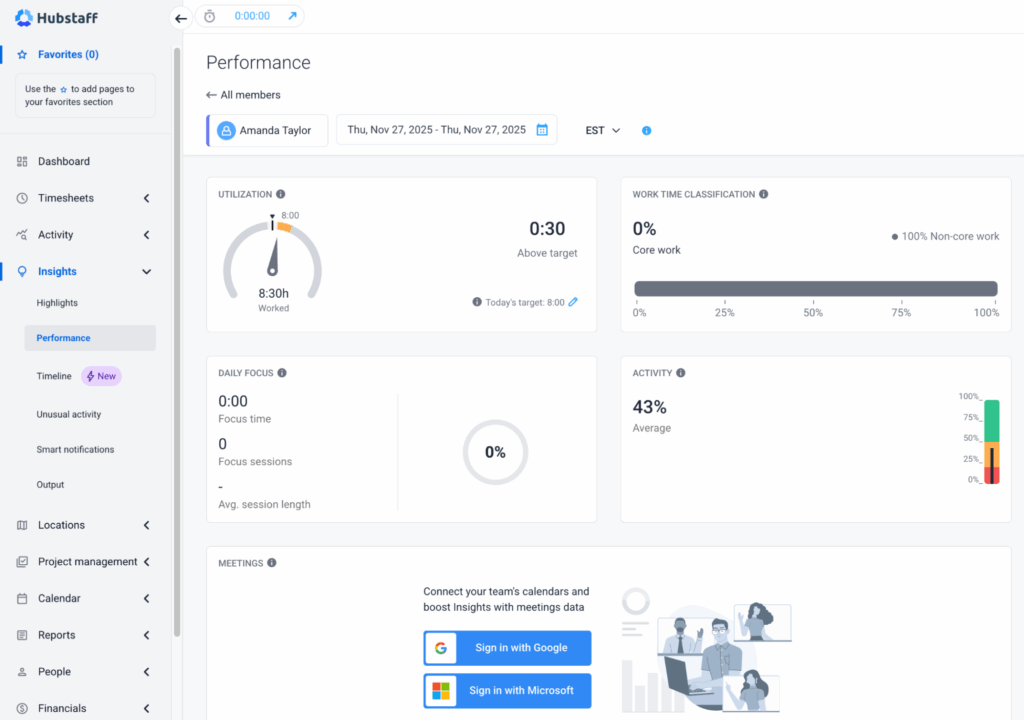Screen dimensions: 1024x720
Task: Select the Activity sidebar icon
Action: coord(20,234)
